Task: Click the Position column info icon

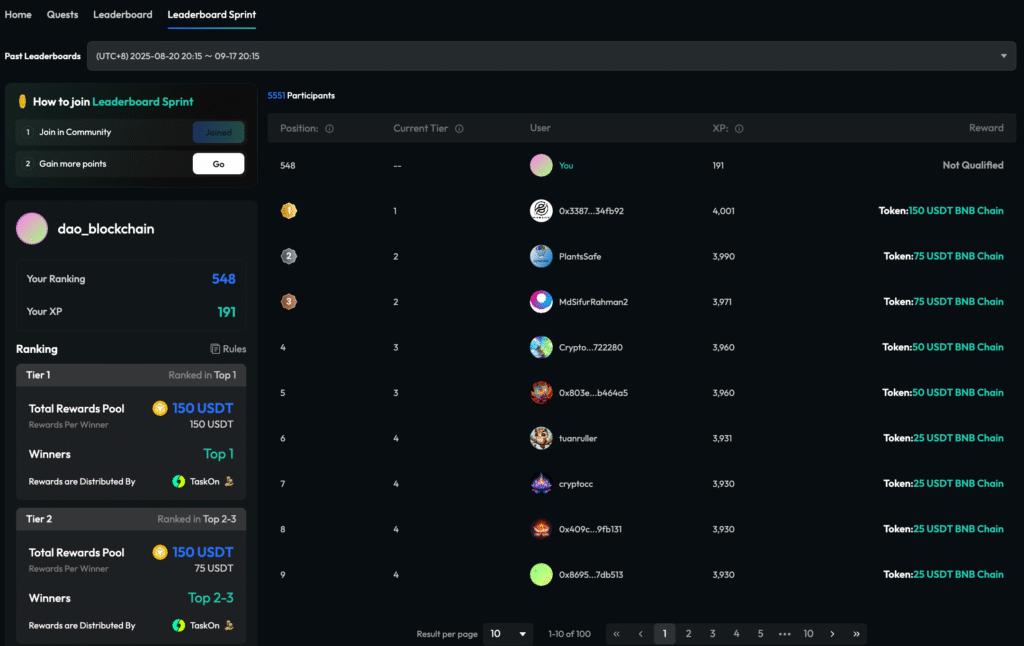Action: coord(330,129)
